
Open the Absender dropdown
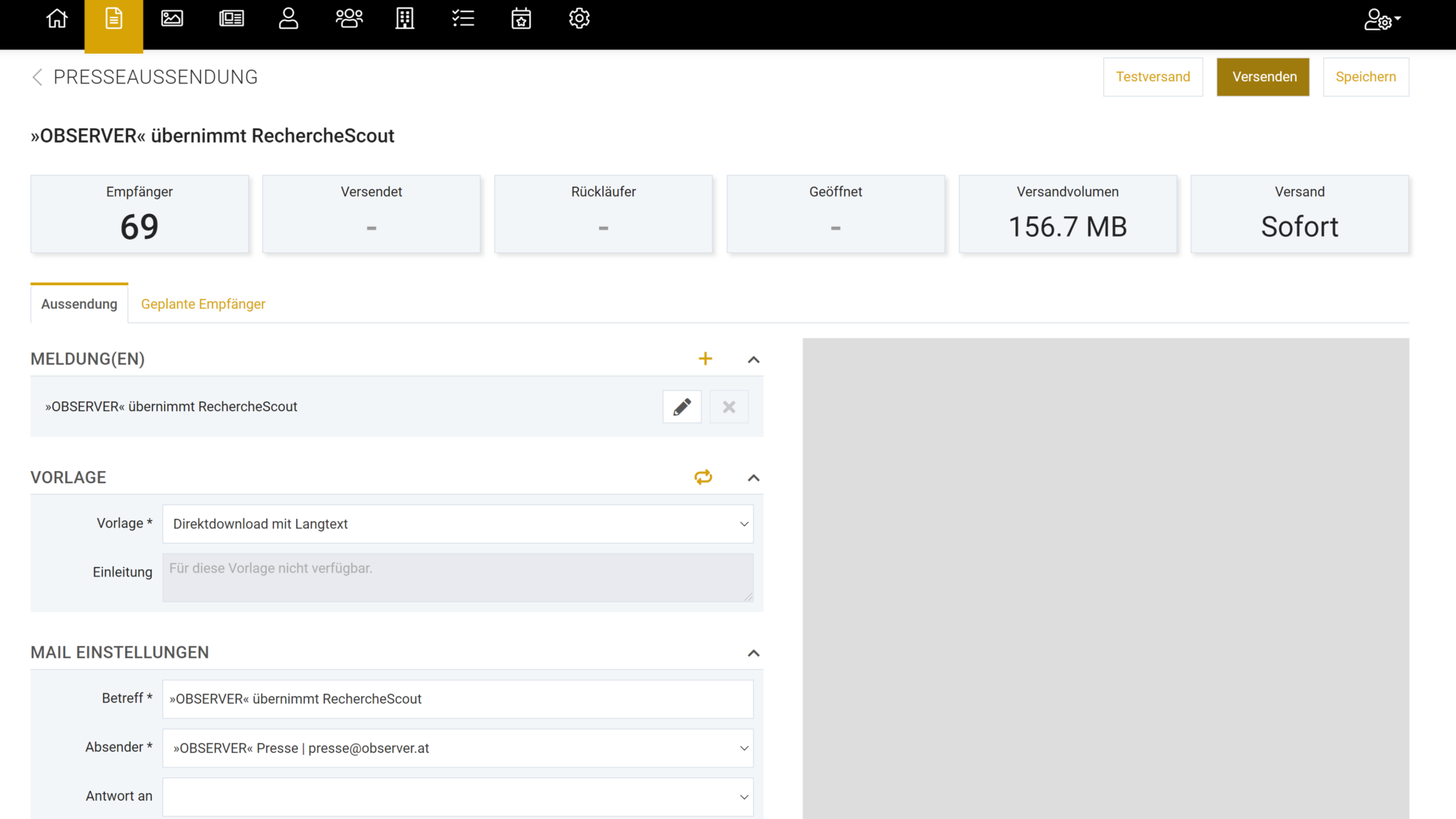[x=458, y=748]
